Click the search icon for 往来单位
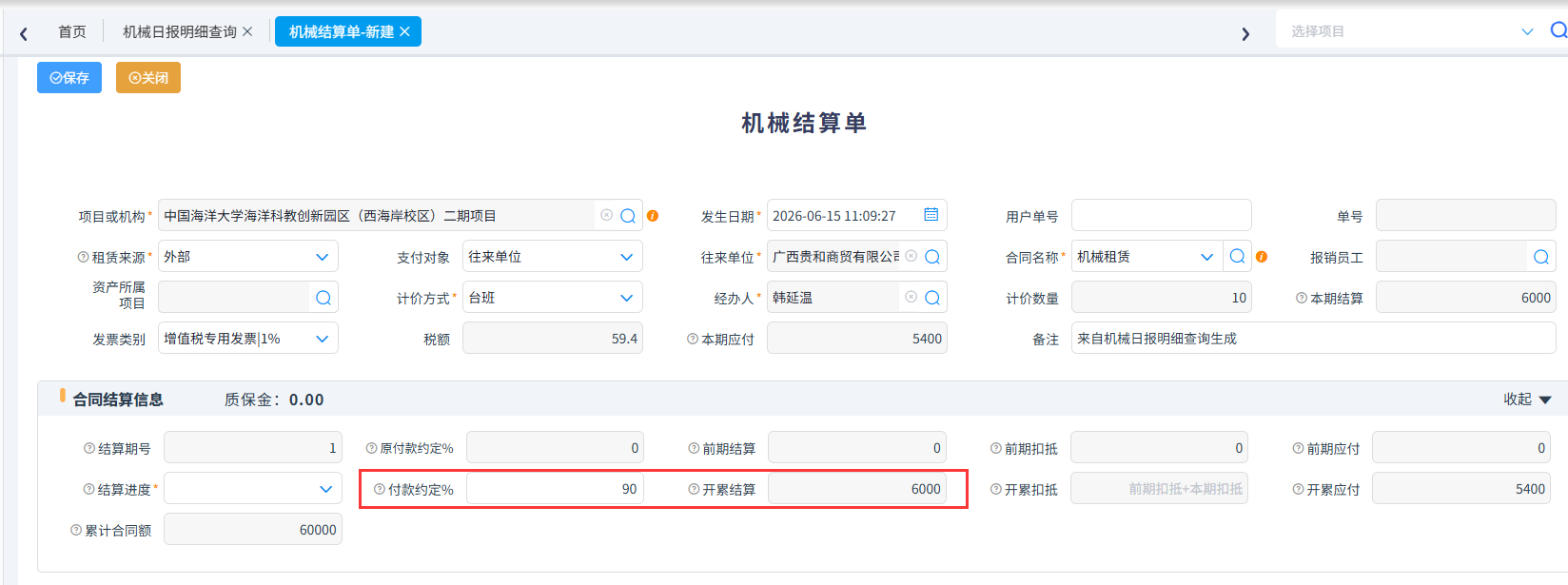 click(932, 257)
